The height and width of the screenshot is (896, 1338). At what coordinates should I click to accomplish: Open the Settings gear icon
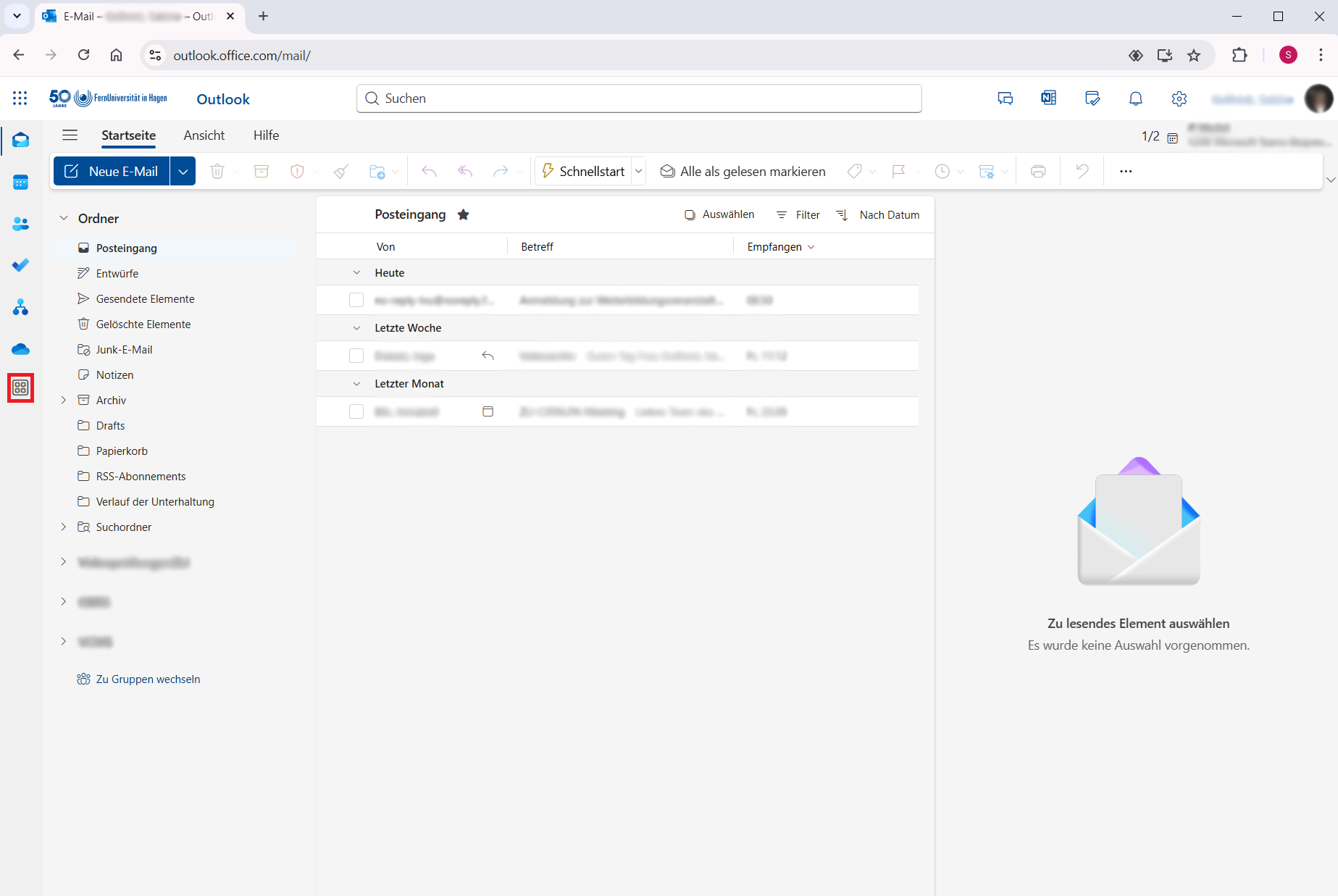click(1179, 99)
